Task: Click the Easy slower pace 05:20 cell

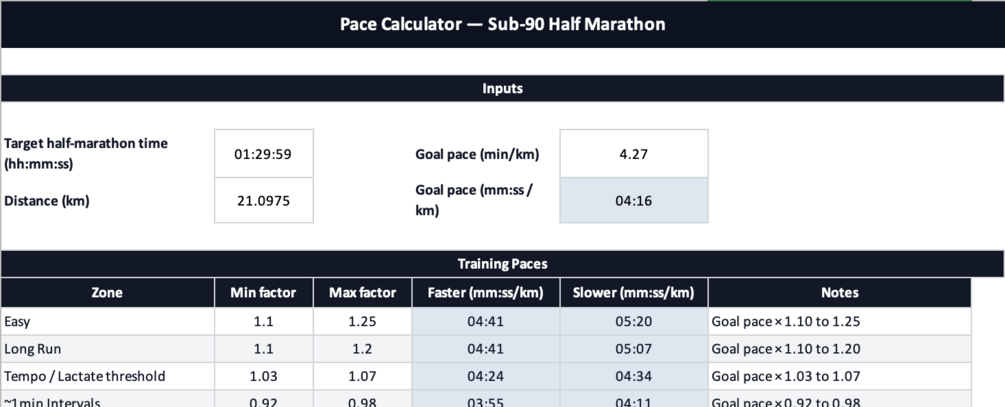Action: pyautogui.click(x=634, y=321)
